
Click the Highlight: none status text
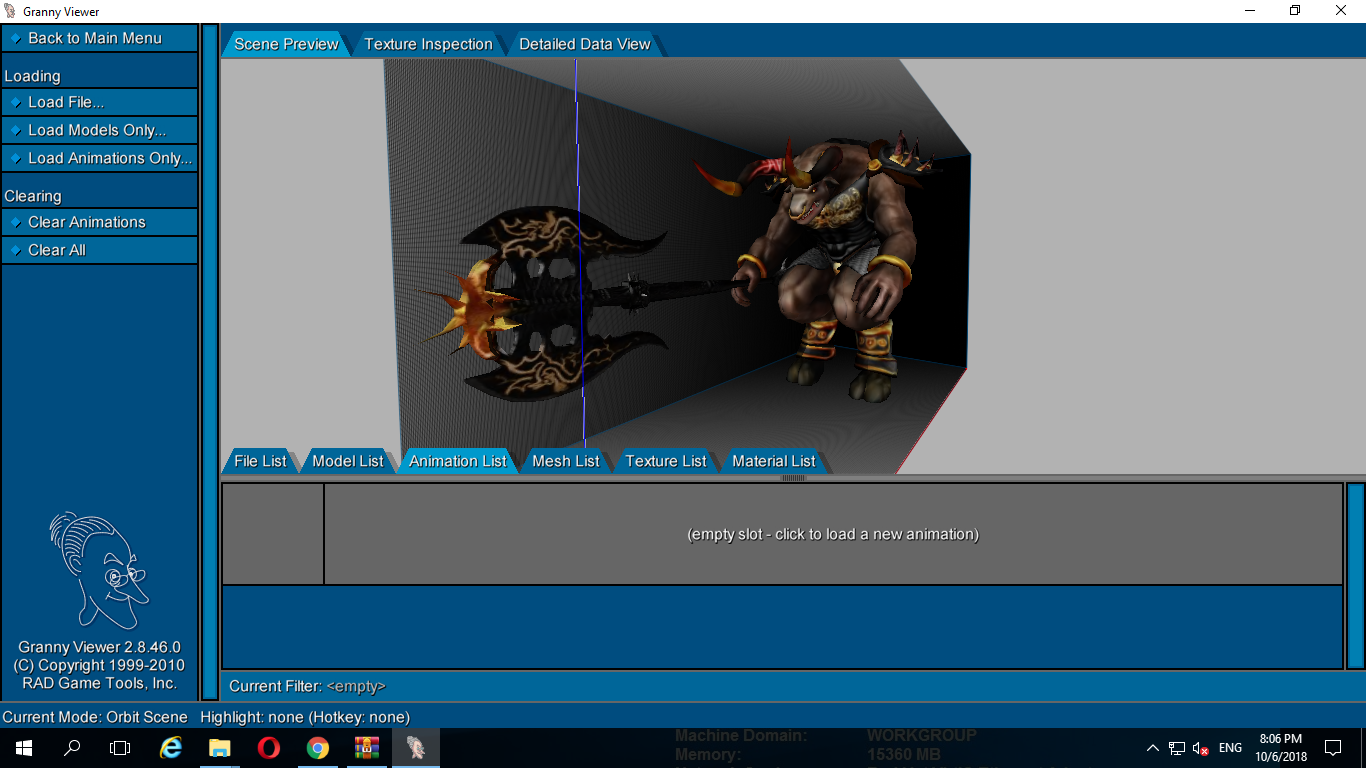(305, 717)
